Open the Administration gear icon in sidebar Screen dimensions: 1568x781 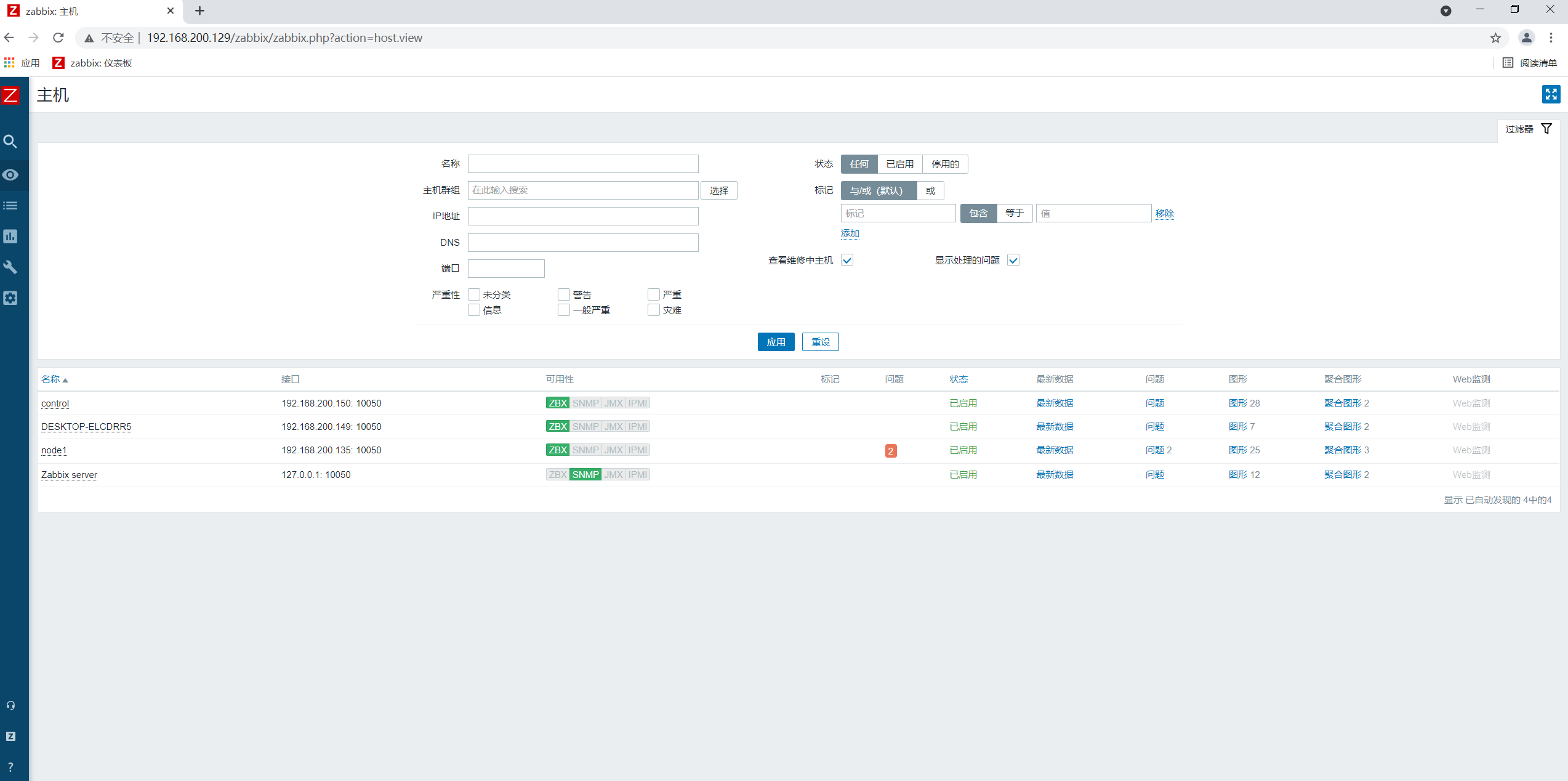[x=10, y=298]
